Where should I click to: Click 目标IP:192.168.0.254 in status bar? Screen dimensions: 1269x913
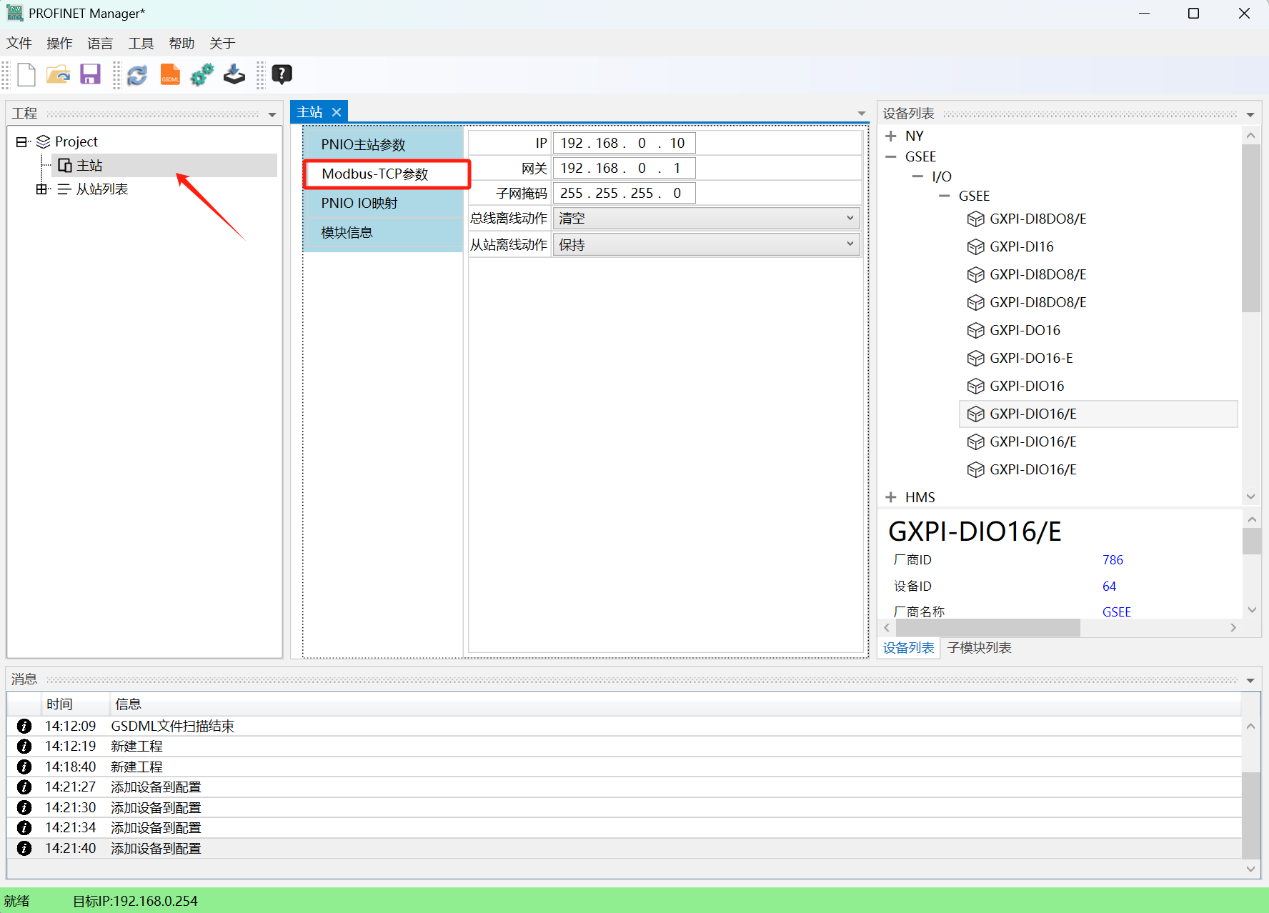(x=135, y=901)
